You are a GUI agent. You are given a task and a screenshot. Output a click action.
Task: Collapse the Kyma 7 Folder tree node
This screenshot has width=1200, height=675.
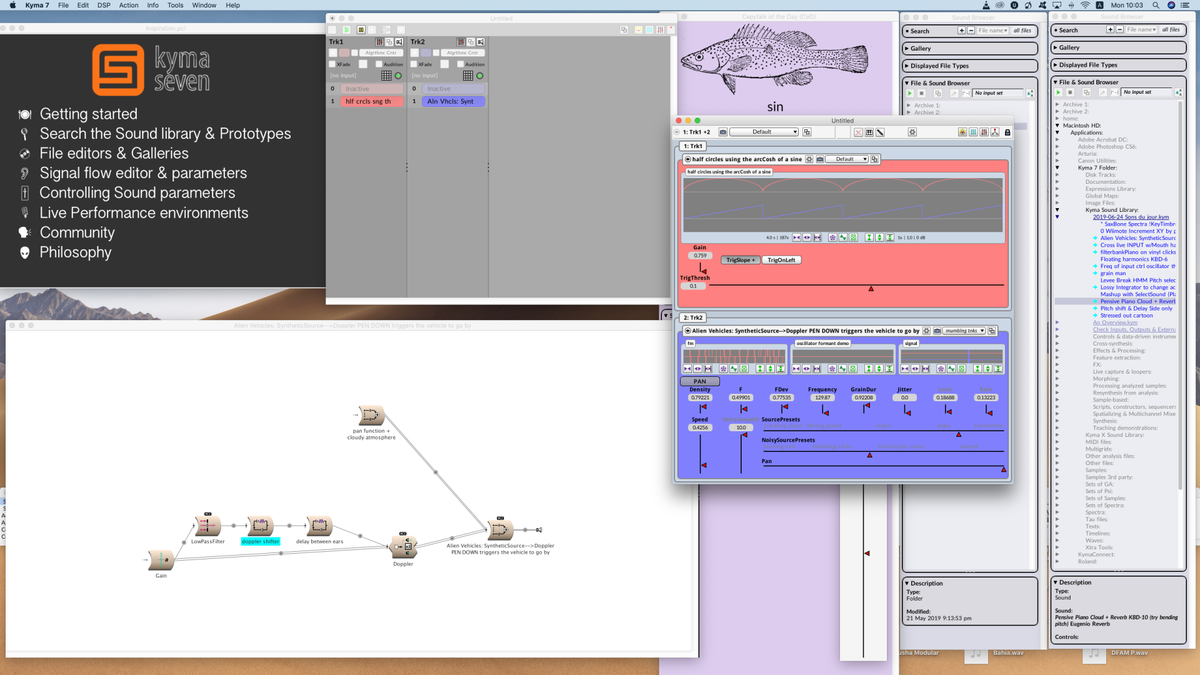pyautogui.click(x=1057, y=167)
